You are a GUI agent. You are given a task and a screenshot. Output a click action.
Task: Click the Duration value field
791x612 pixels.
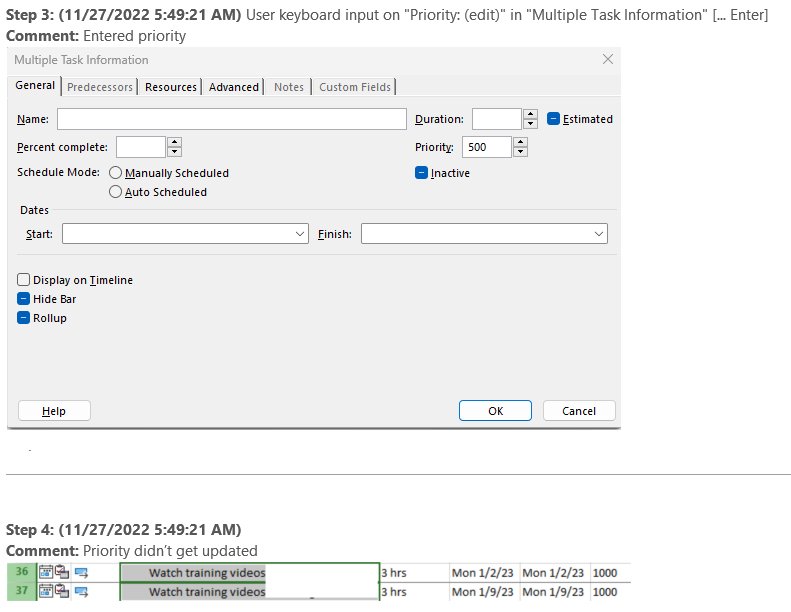[x=496, y=119]
